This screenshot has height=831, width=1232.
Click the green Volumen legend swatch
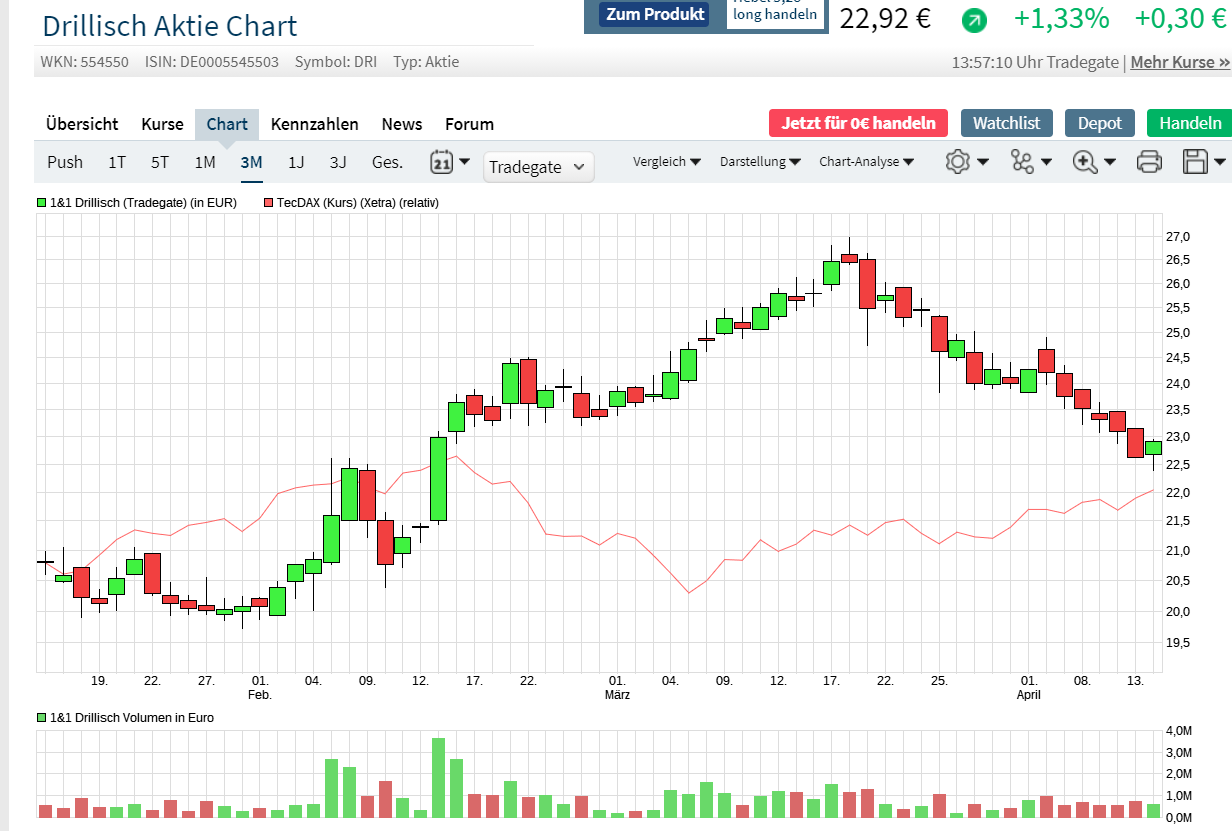coord(41,718)
